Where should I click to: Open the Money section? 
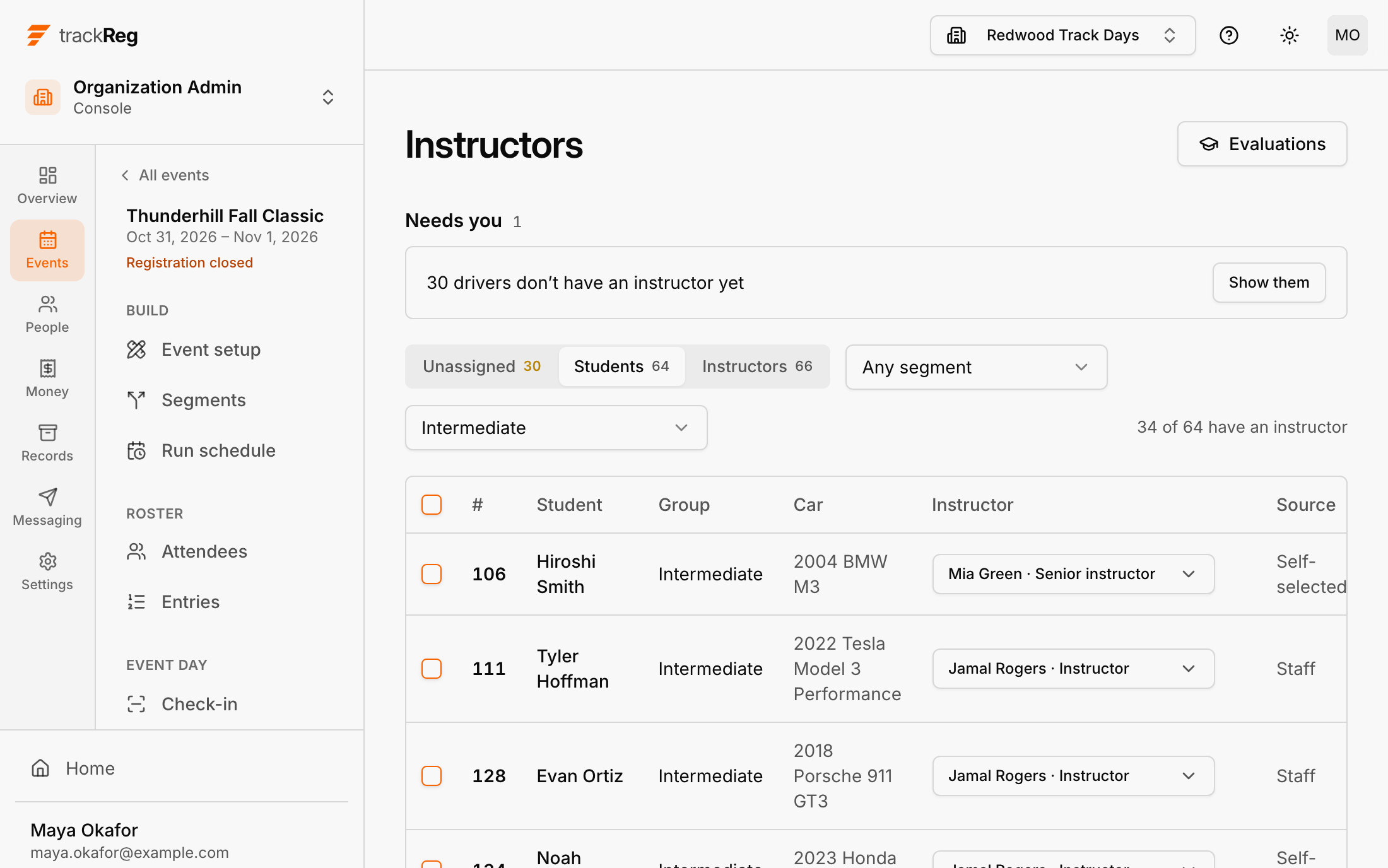[47, 378]
